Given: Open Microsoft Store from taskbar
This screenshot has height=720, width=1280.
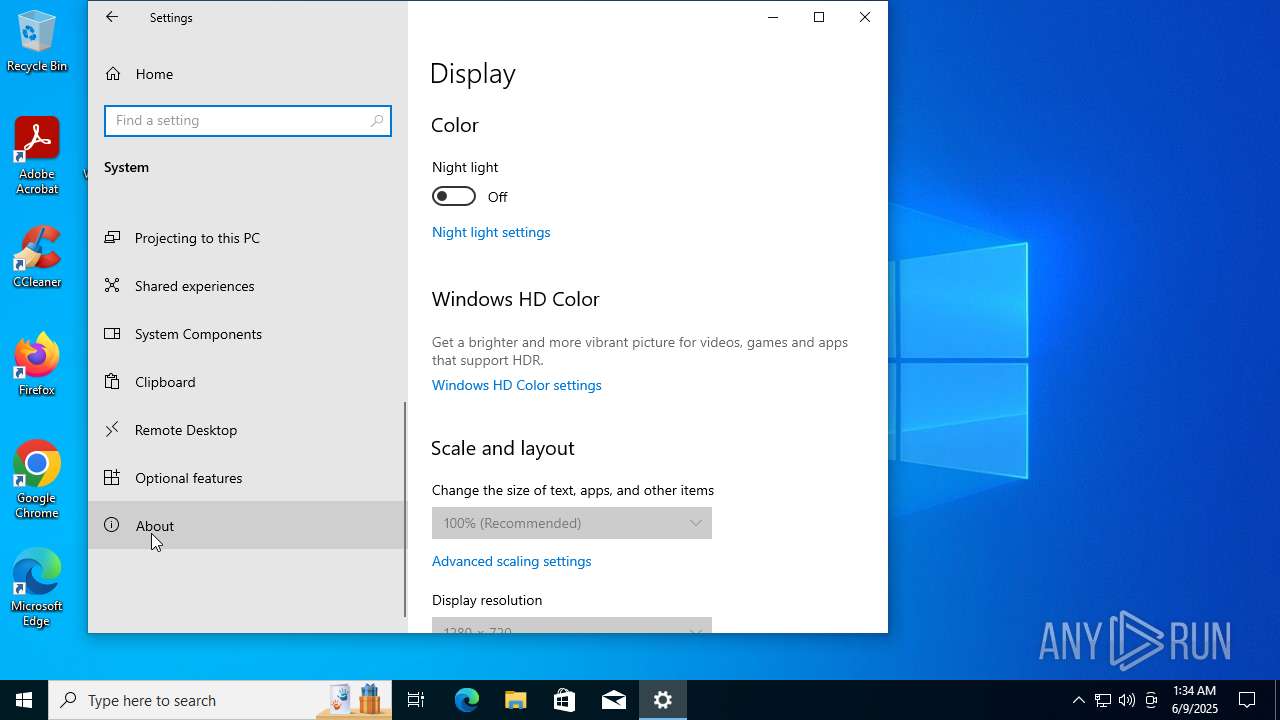Looking at the screenshot, I should 565,700.
